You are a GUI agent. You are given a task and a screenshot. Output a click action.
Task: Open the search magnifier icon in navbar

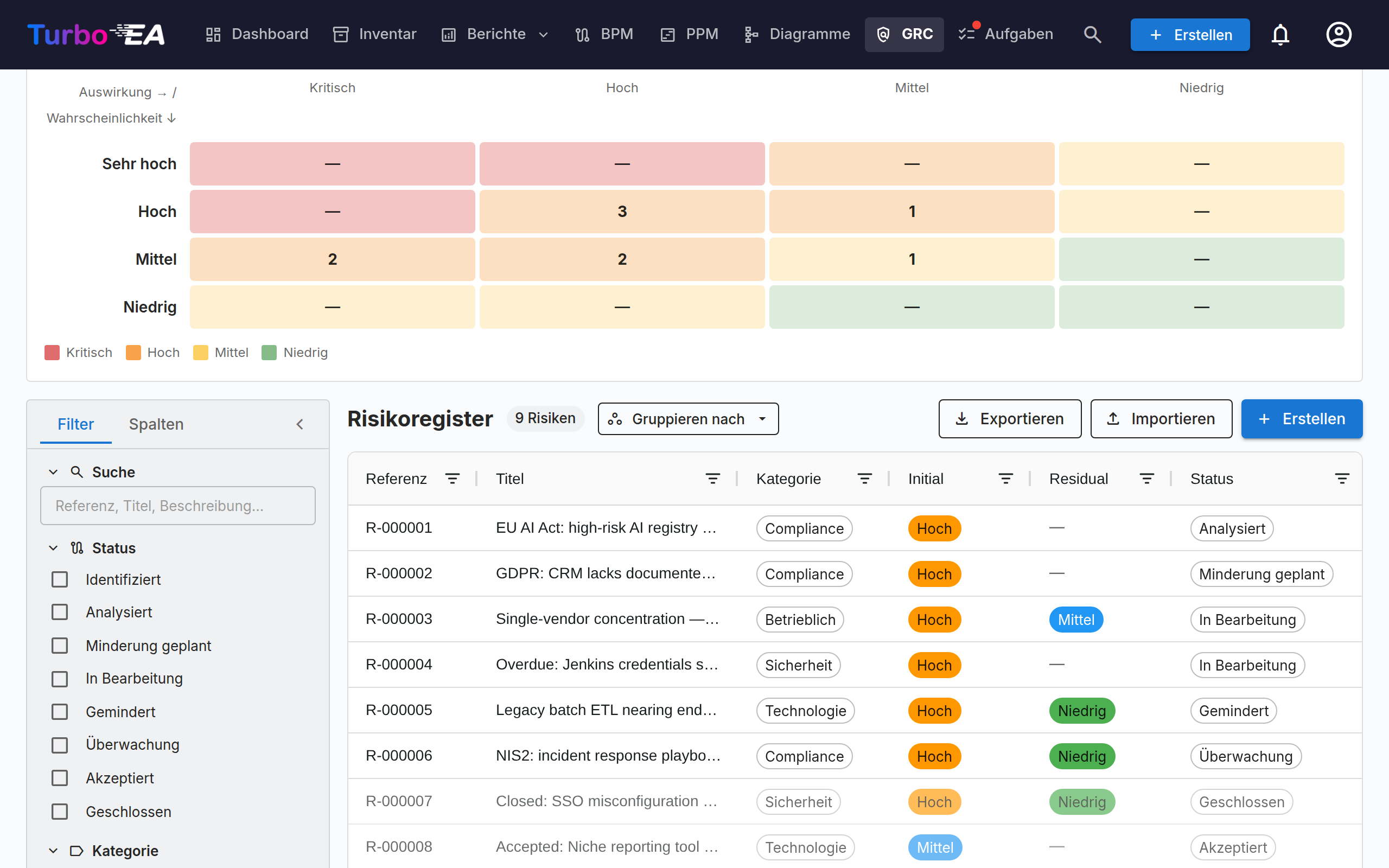1092,34
